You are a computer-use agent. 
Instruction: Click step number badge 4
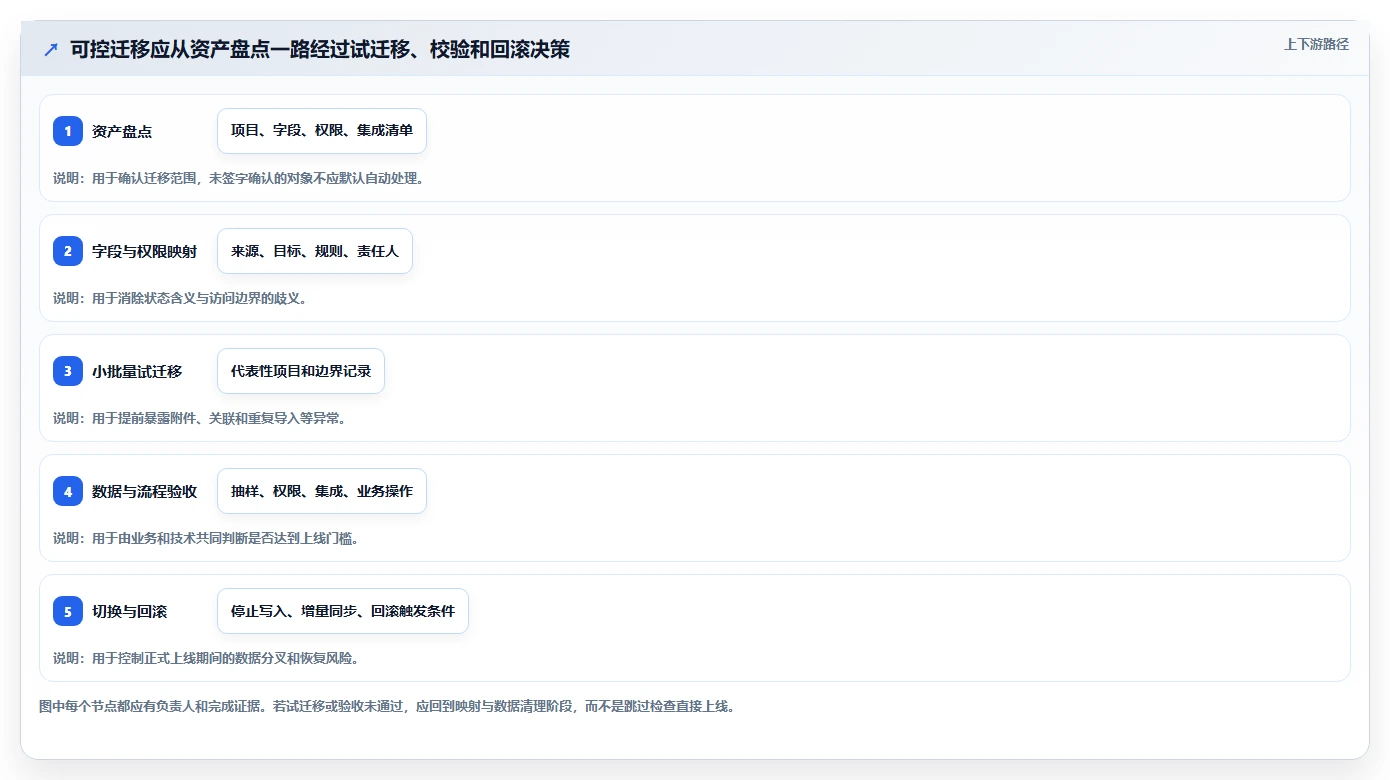(x=68, y=491)
